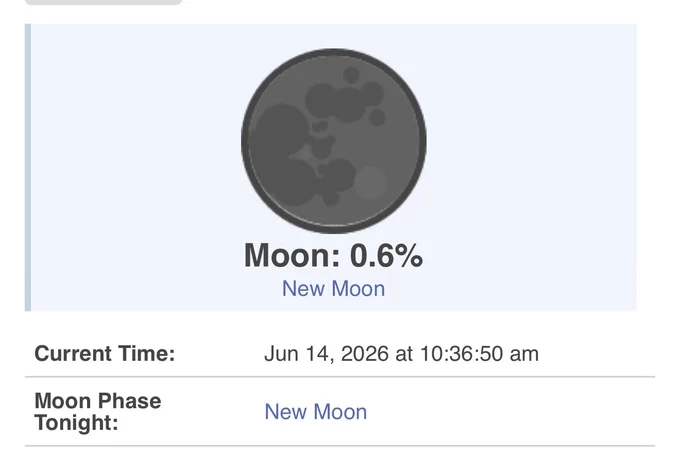680x451 pixels.
Task: Click the small crater at the moon's top
Action: coord(351,75)
